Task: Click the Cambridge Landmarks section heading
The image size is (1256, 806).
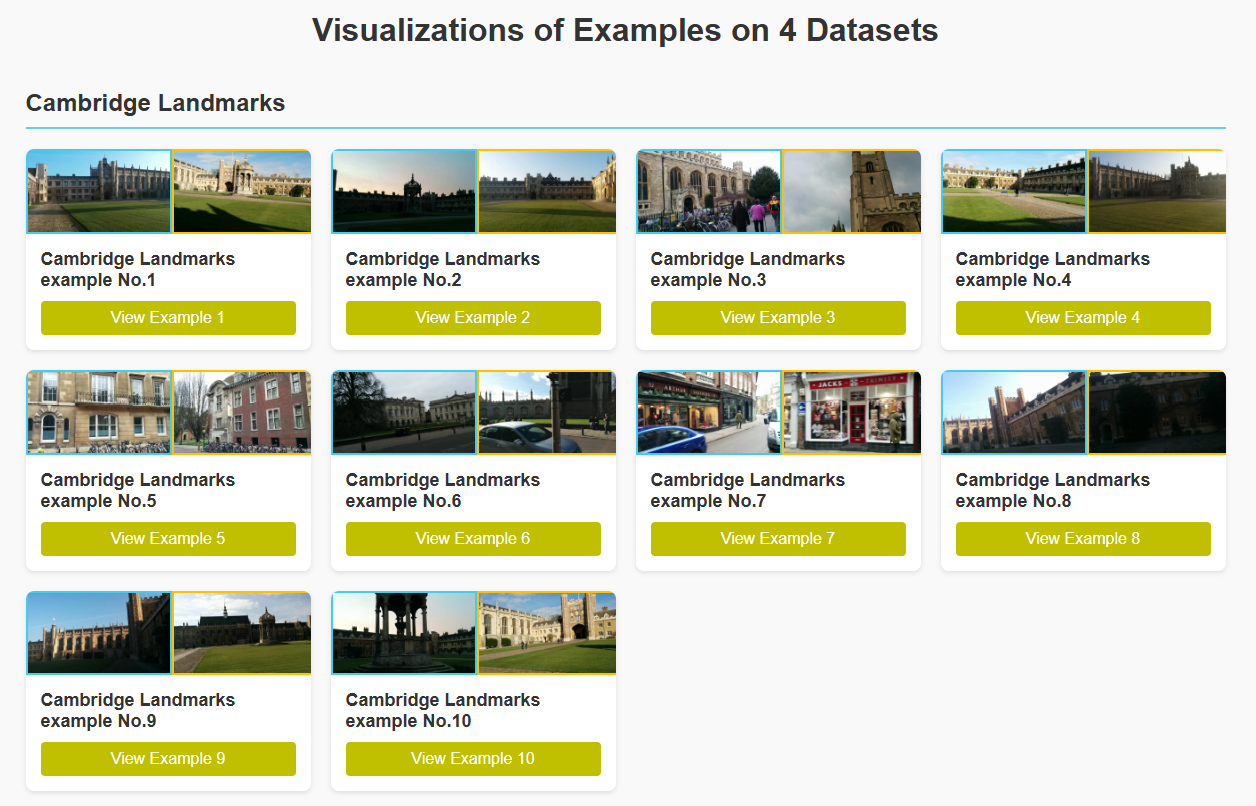Action: (155, 103)
